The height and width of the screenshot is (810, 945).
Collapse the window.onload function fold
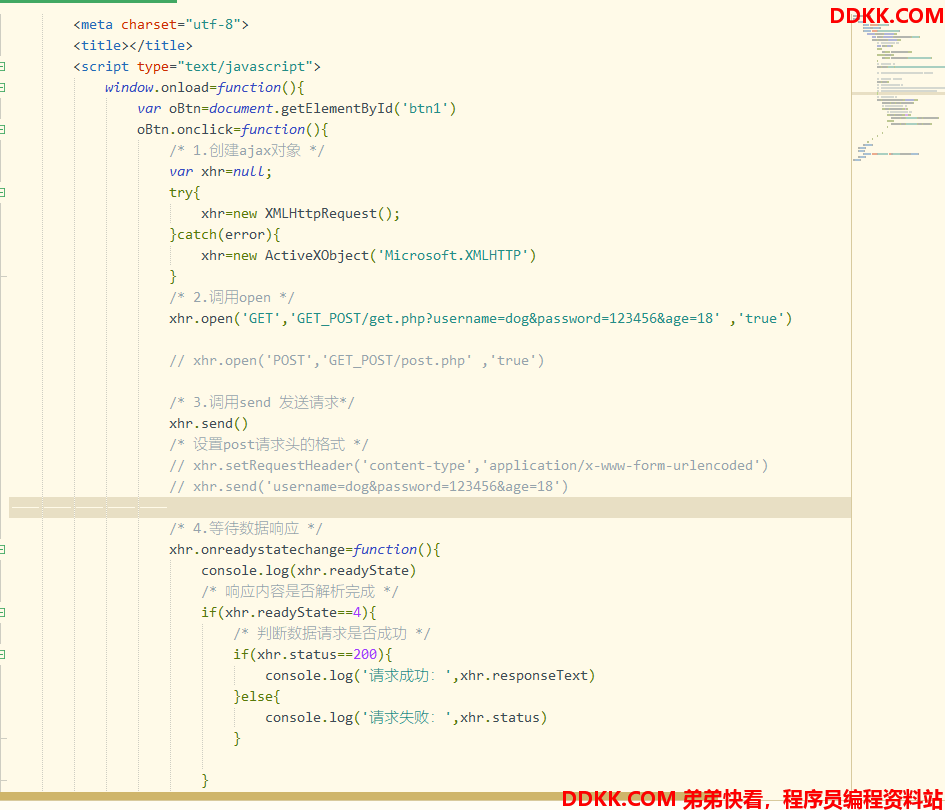(x=2, y=87)
